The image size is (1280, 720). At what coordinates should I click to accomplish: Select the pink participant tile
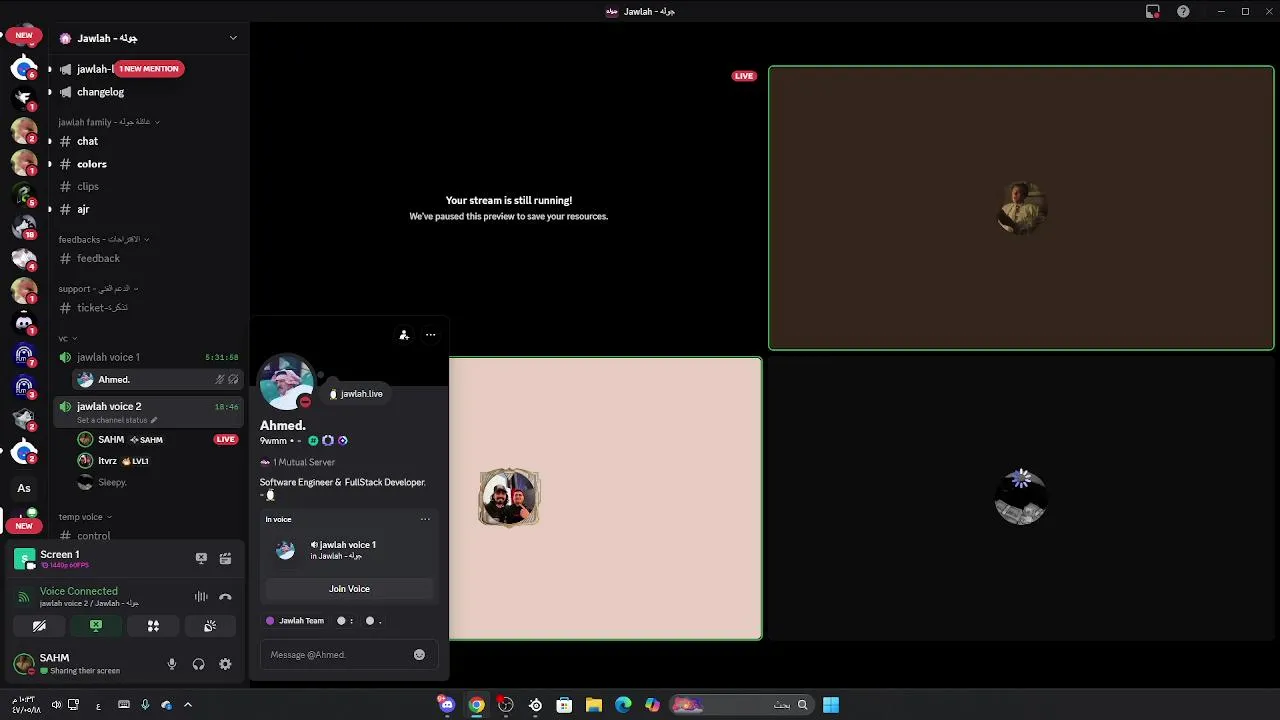tap(605, 498)
